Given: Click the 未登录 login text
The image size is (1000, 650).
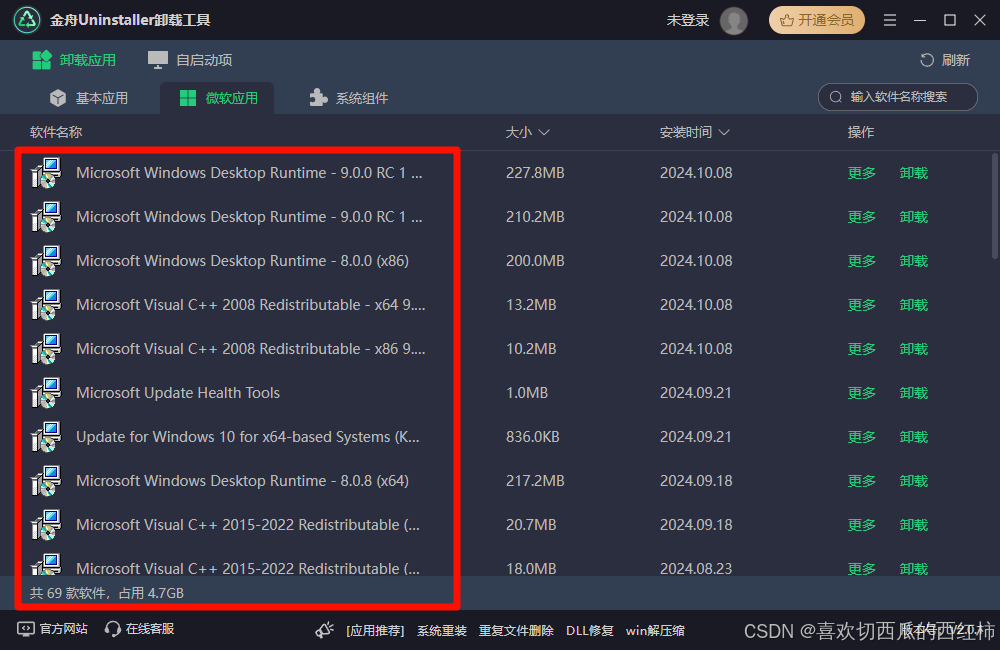Looking at the screenshot, I should click(688, 20).
